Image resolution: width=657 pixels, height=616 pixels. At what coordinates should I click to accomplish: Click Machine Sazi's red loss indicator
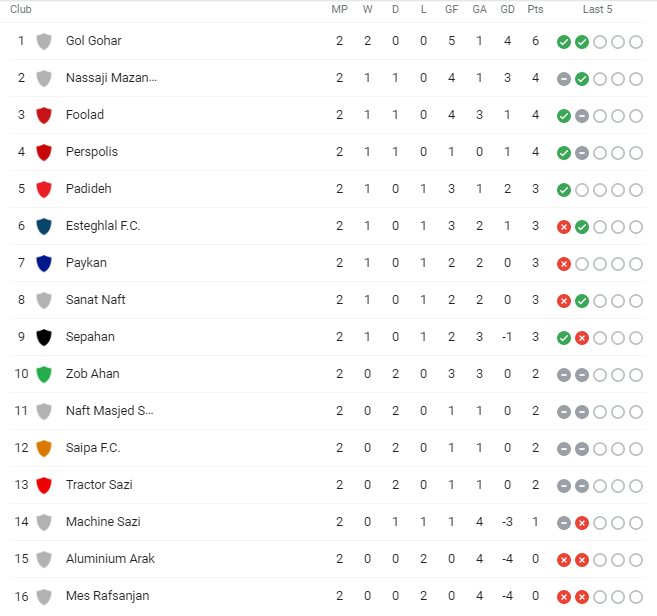582,523
